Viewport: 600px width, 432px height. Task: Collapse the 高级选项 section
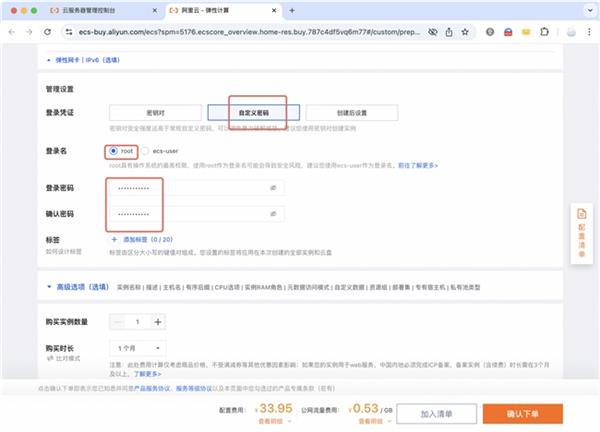pos(51,288)
